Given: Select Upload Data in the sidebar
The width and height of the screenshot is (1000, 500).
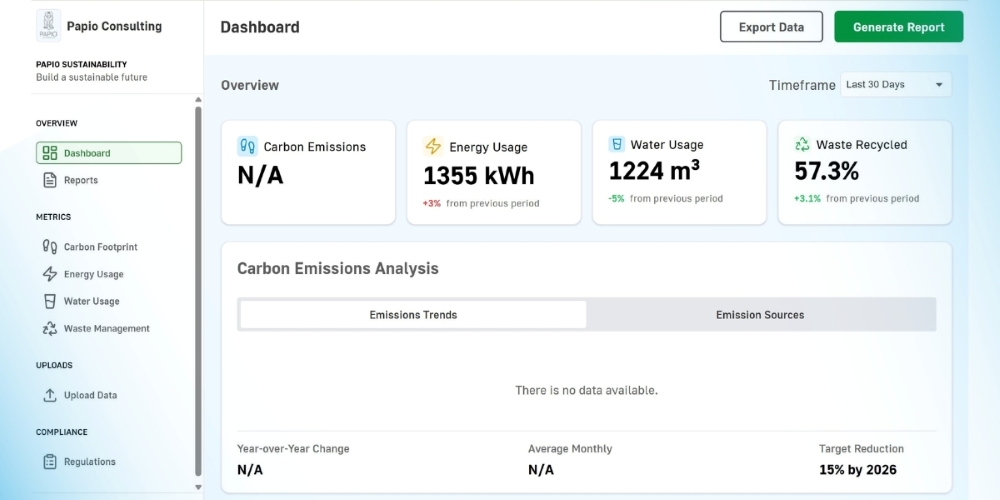Looking at the screenshot, I should coord(108,395).
